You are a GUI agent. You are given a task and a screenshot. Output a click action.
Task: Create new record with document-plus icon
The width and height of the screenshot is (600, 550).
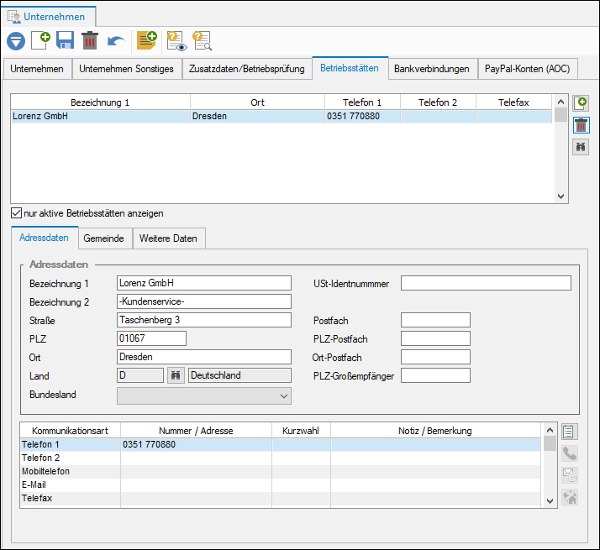(41, 41)
